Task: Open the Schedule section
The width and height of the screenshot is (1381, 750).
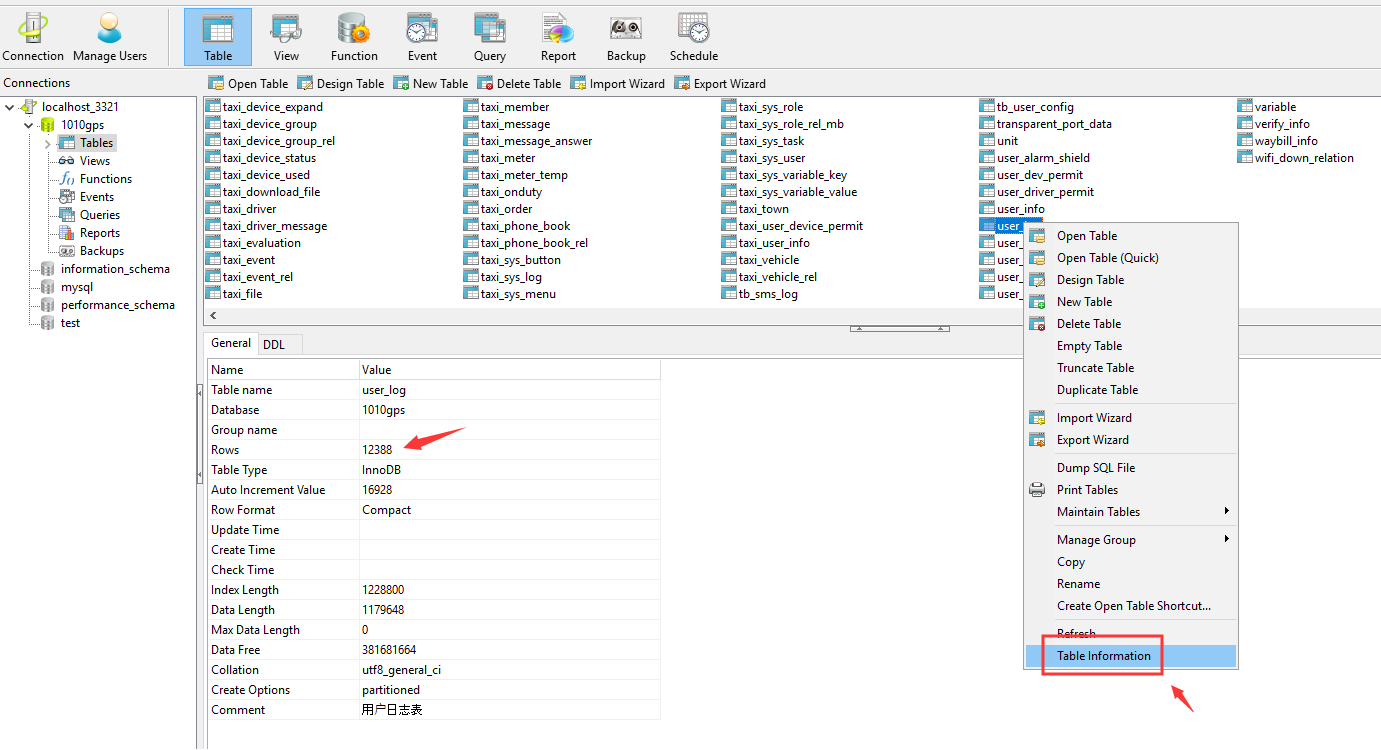Action: click(x=694, y=38)
